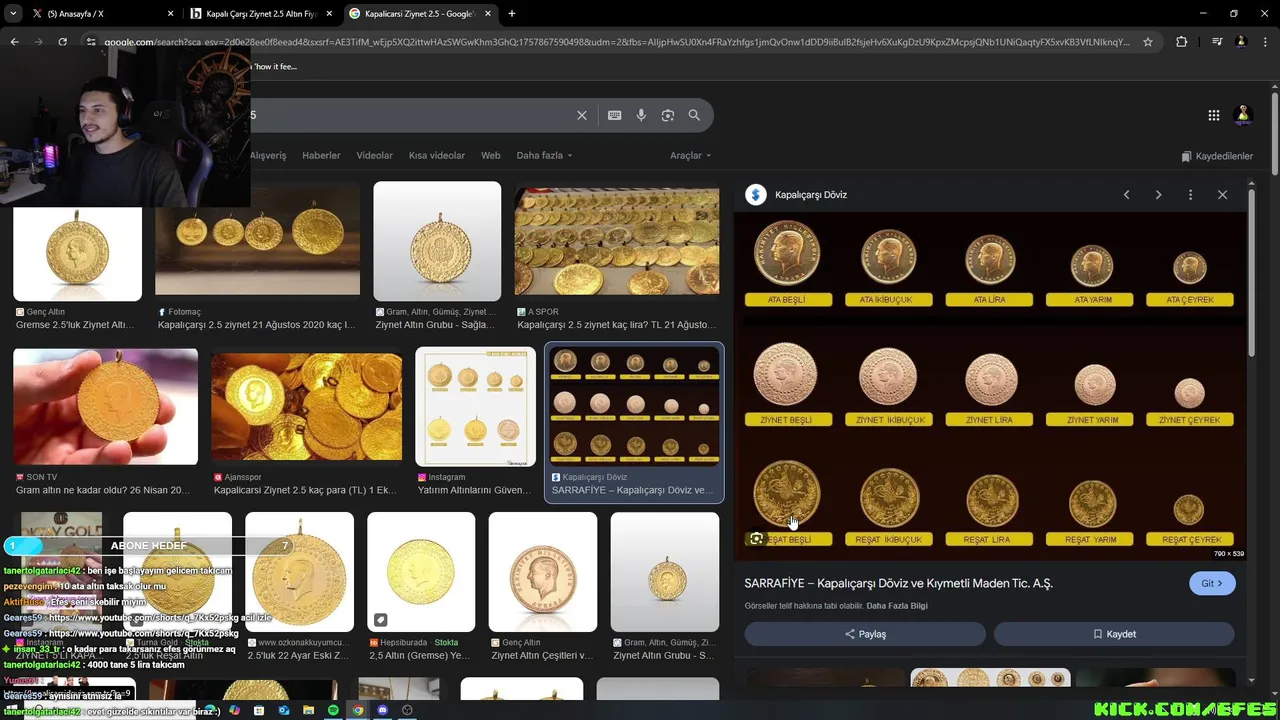Open the SON TV hand-held coin thumbnail
This screenshot has height=720, width=1280.
point(105,407)
